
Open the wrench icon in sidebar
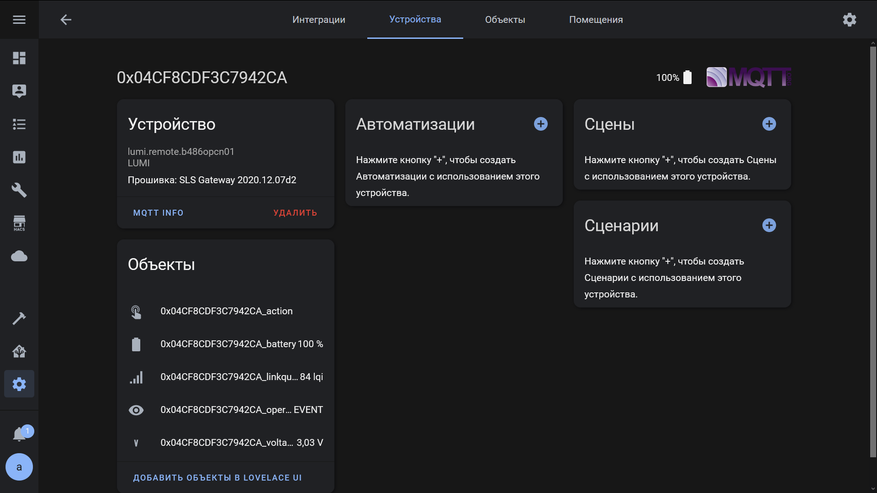19,190
